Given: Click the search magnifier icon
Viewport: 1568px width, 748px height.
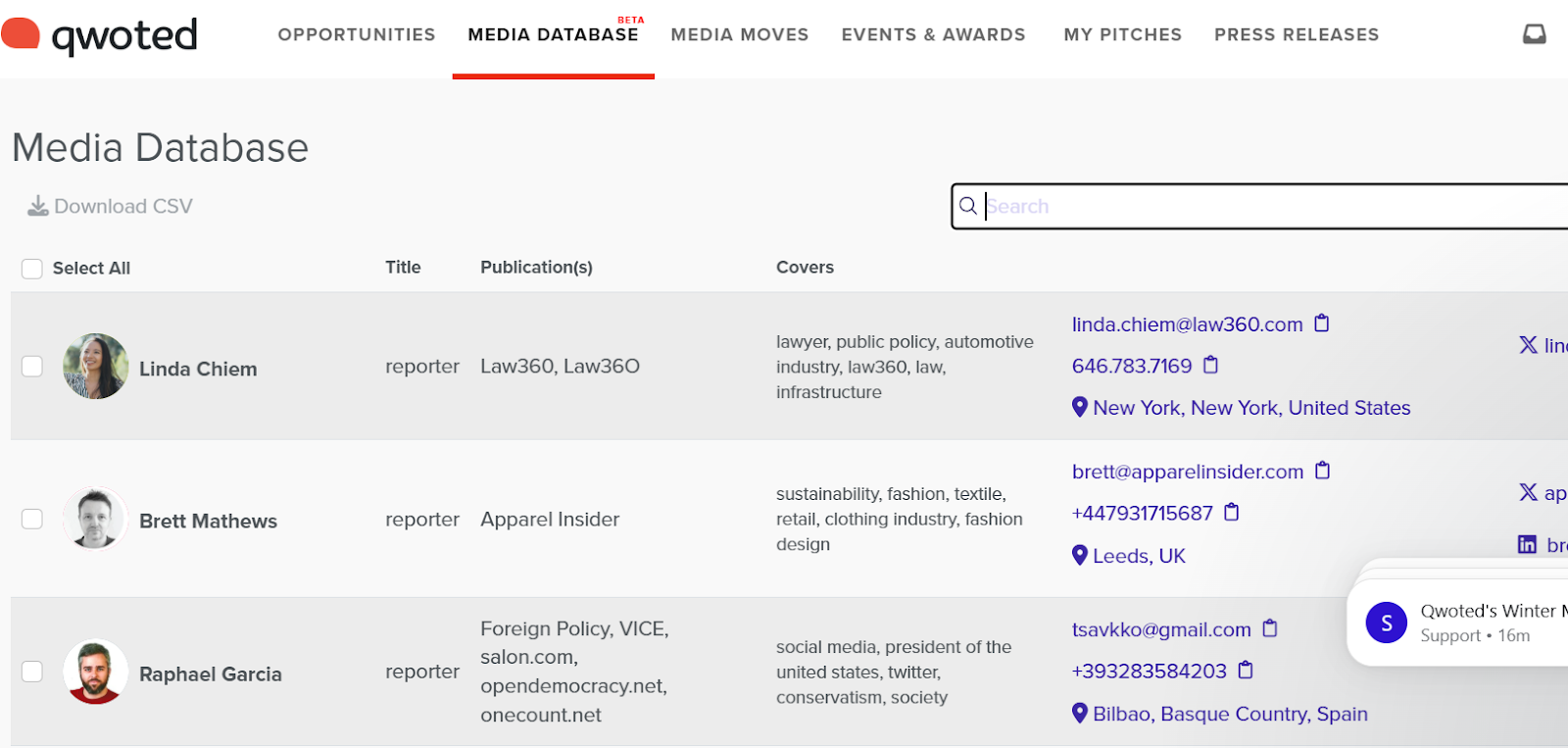Looking at the screenshot, I should coord(967,206).
